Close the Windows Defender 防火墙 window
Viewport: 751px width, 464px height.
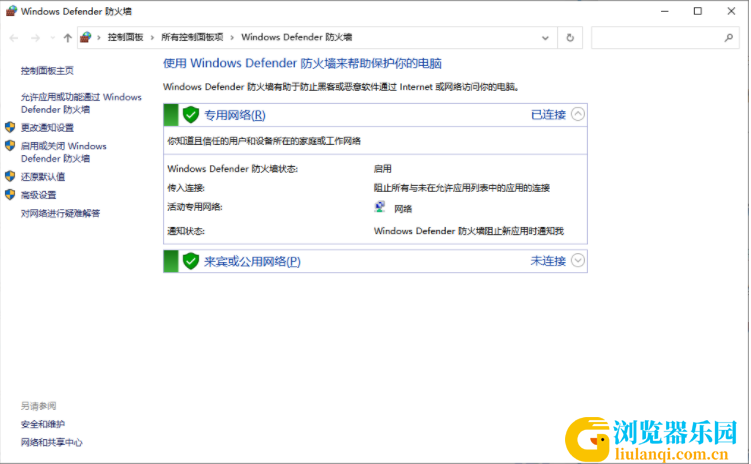(x=731, y=11)
